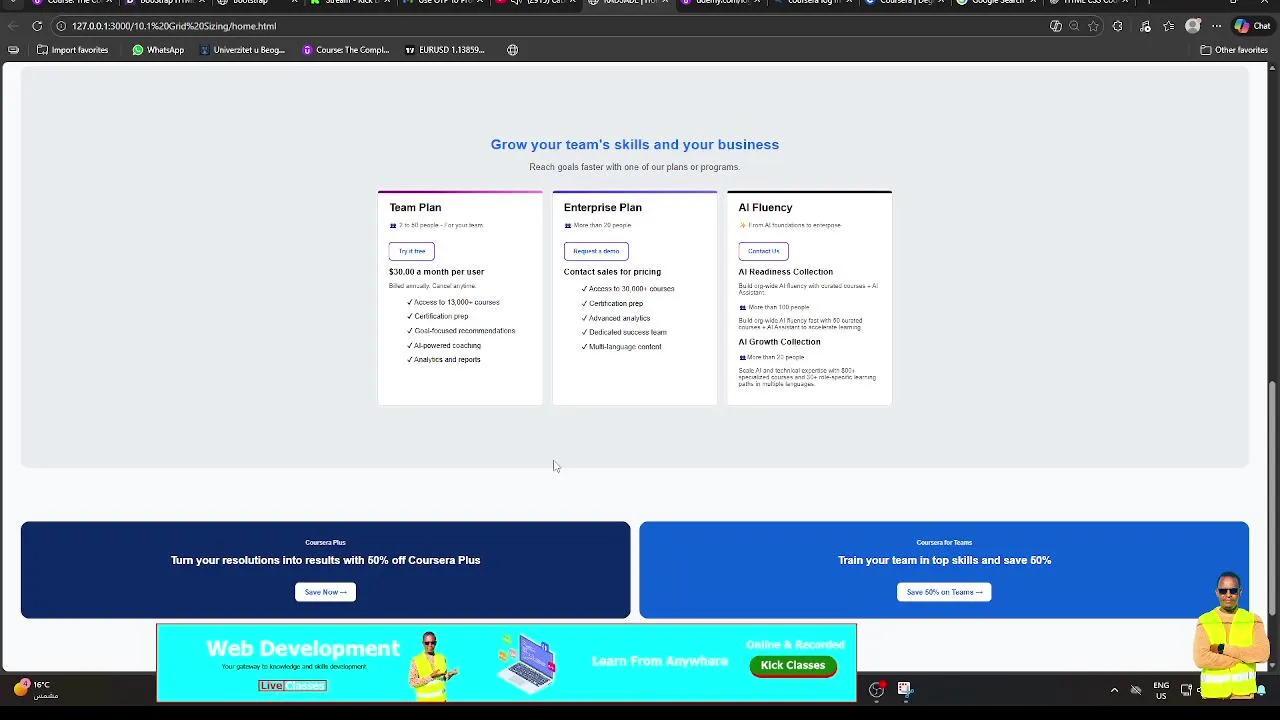Click people icon beside 'More than 100 people'
Image resolution: width=1280 pixels, height=720 pixels.
[x=743, y=308]
